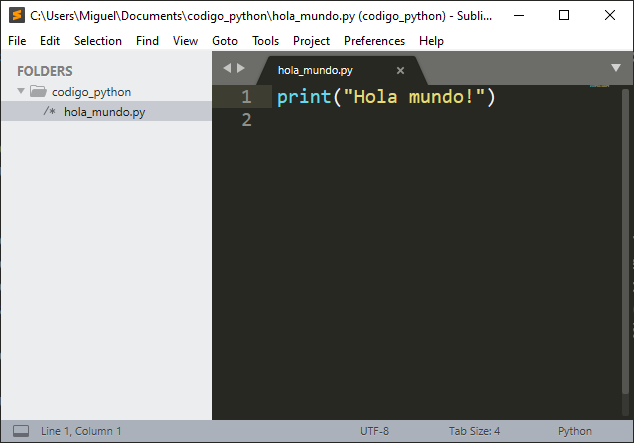Open the tab list dropdown arrow
Screen dimensions: 634x443
(x=616, y=68)
